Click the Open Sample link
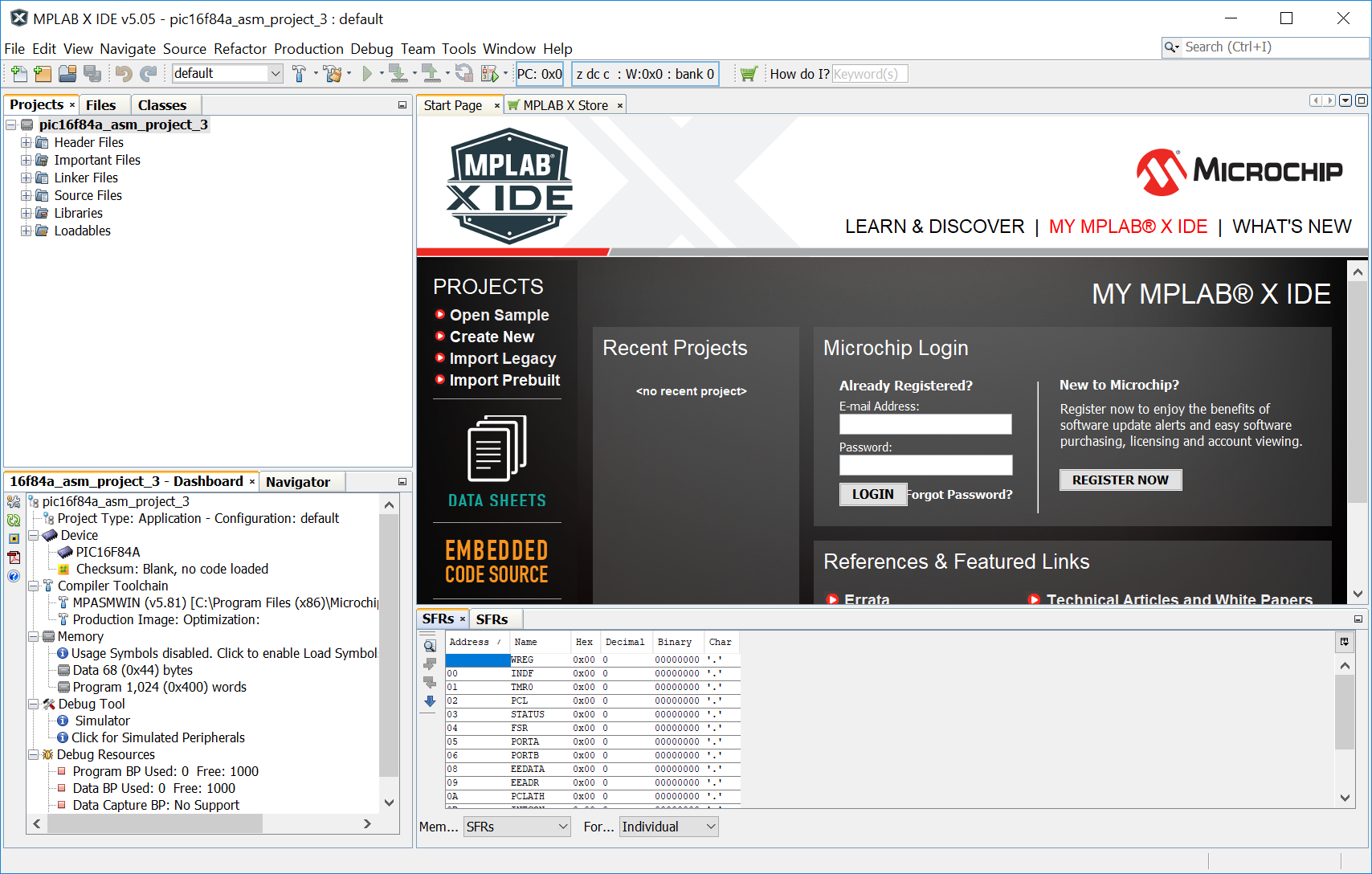 point(499,315)
